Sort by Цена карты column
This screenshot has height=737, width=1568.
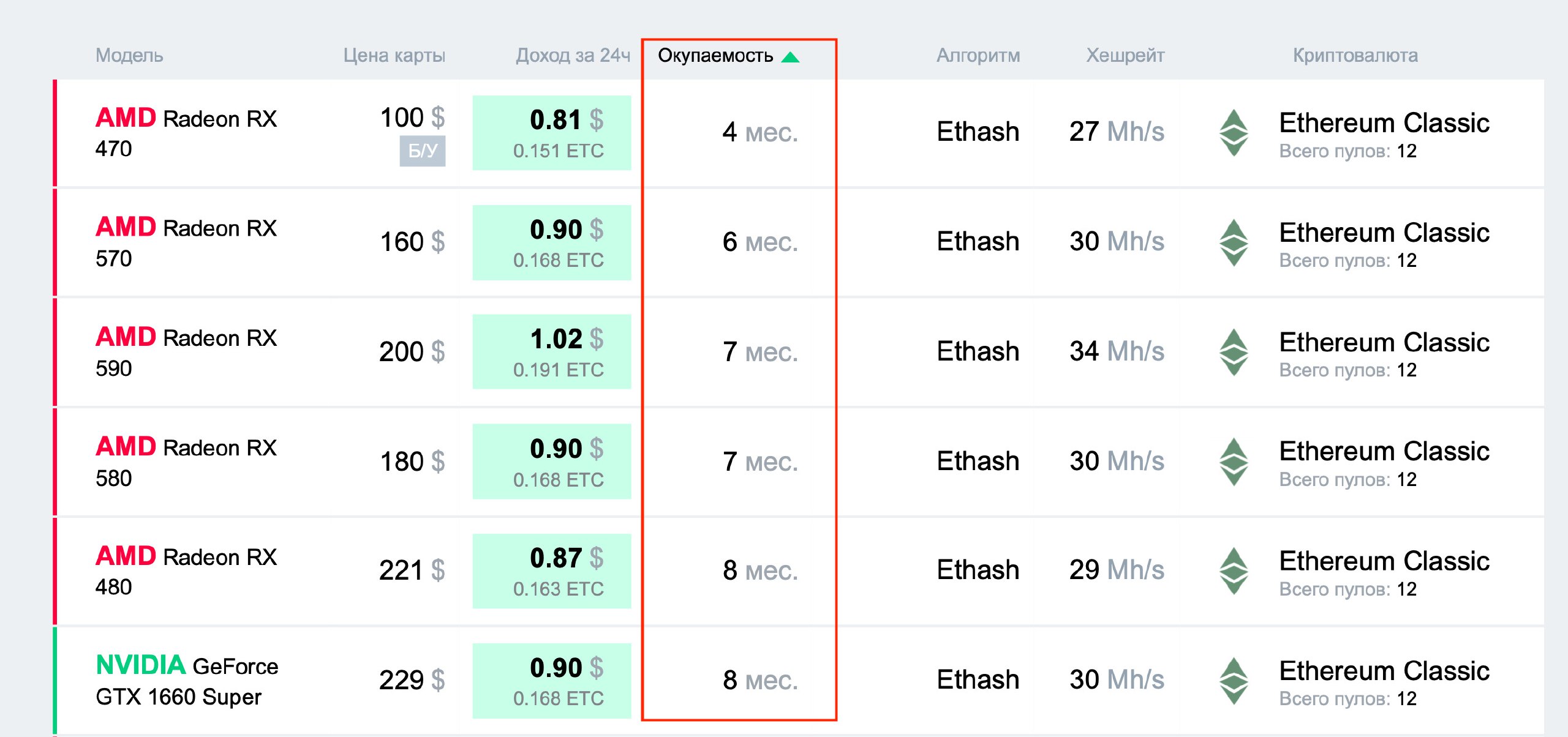click(x=394, y=56)
